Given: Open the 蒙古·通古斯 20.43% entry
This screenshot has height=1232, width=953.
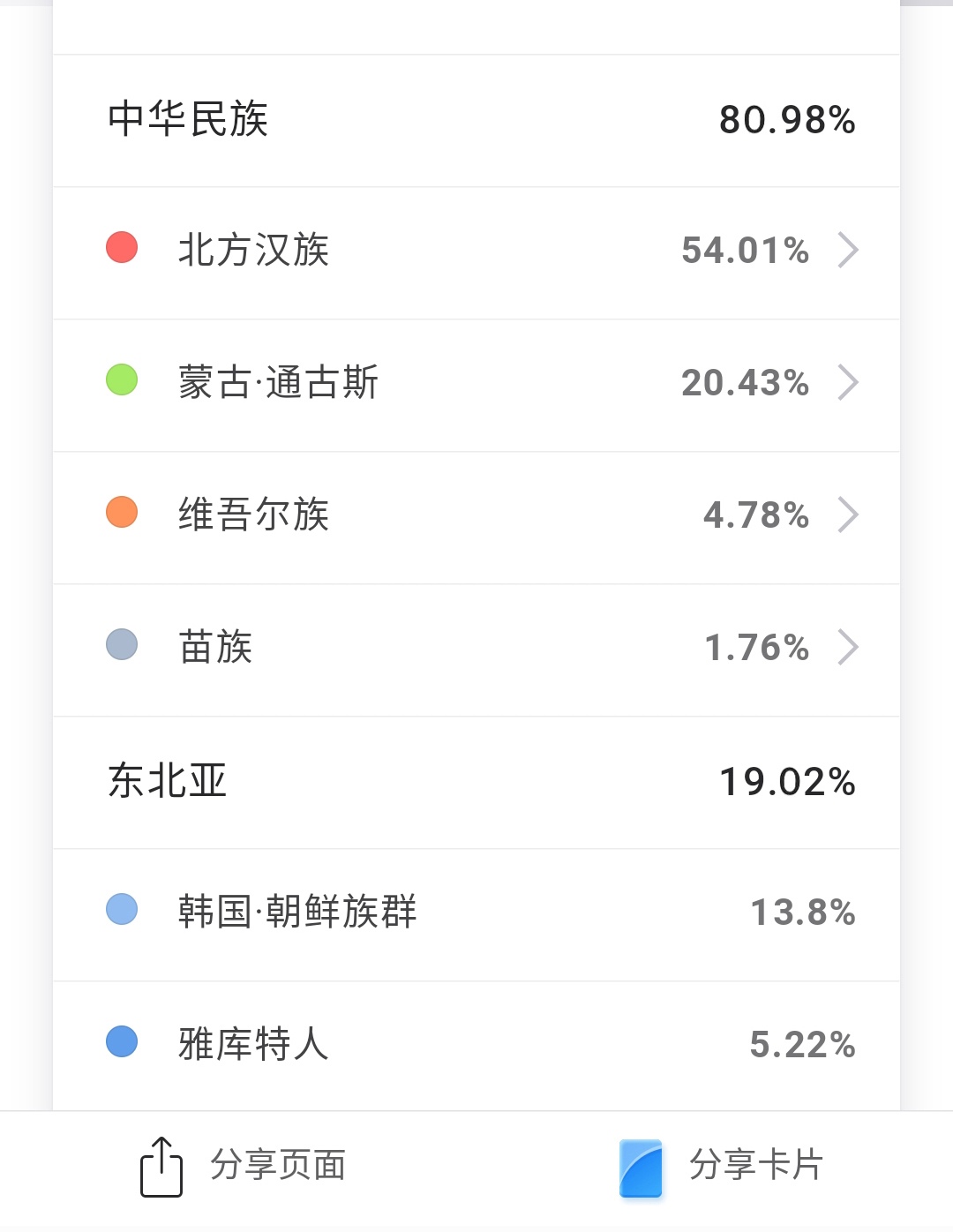Looking at the screenshot, I should click(x=476, y=383).
